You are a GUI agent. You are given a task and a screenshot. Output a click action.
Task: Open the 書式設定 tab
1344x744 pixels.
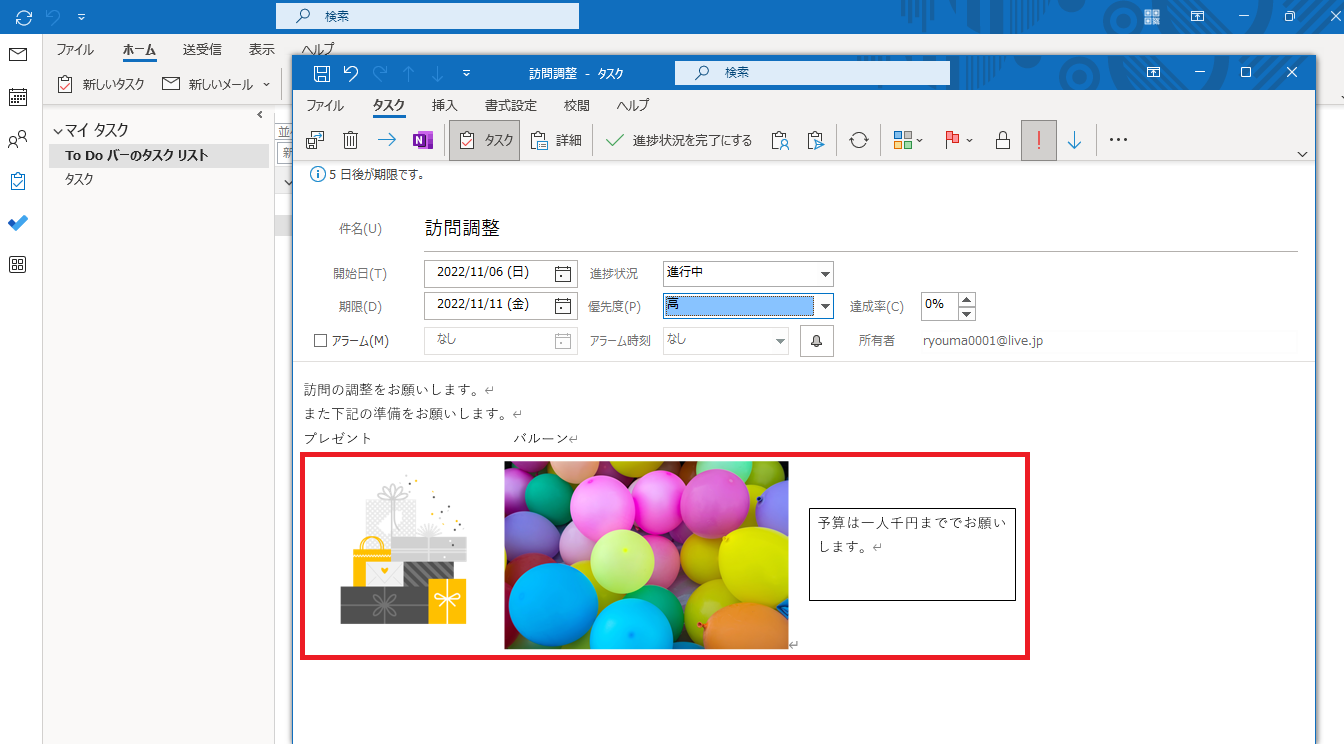click(x=510, y=105)
